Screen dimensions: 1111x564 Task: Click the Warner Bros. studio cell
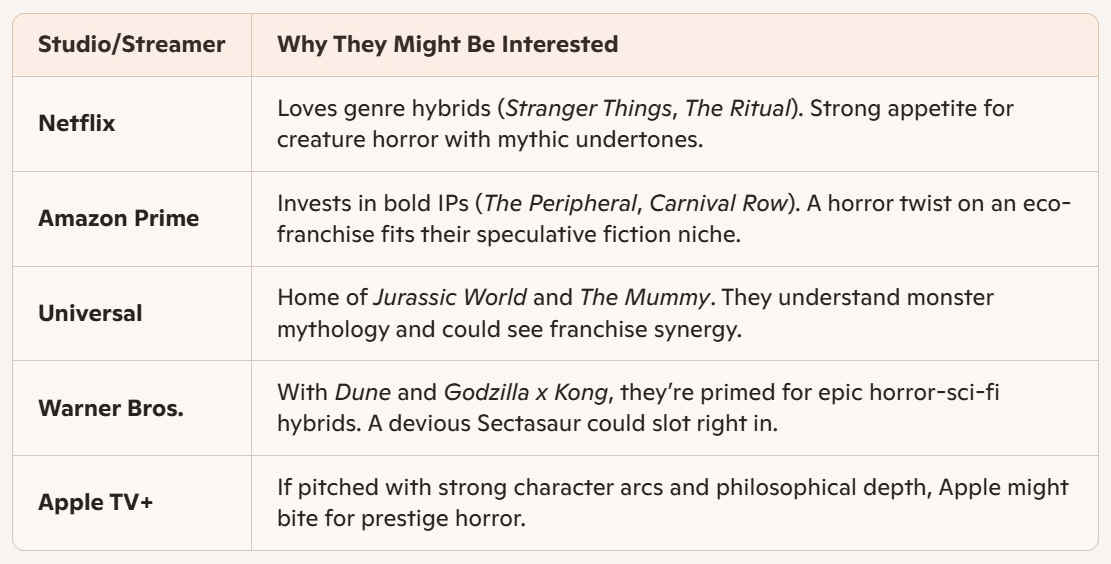(111, 409)
